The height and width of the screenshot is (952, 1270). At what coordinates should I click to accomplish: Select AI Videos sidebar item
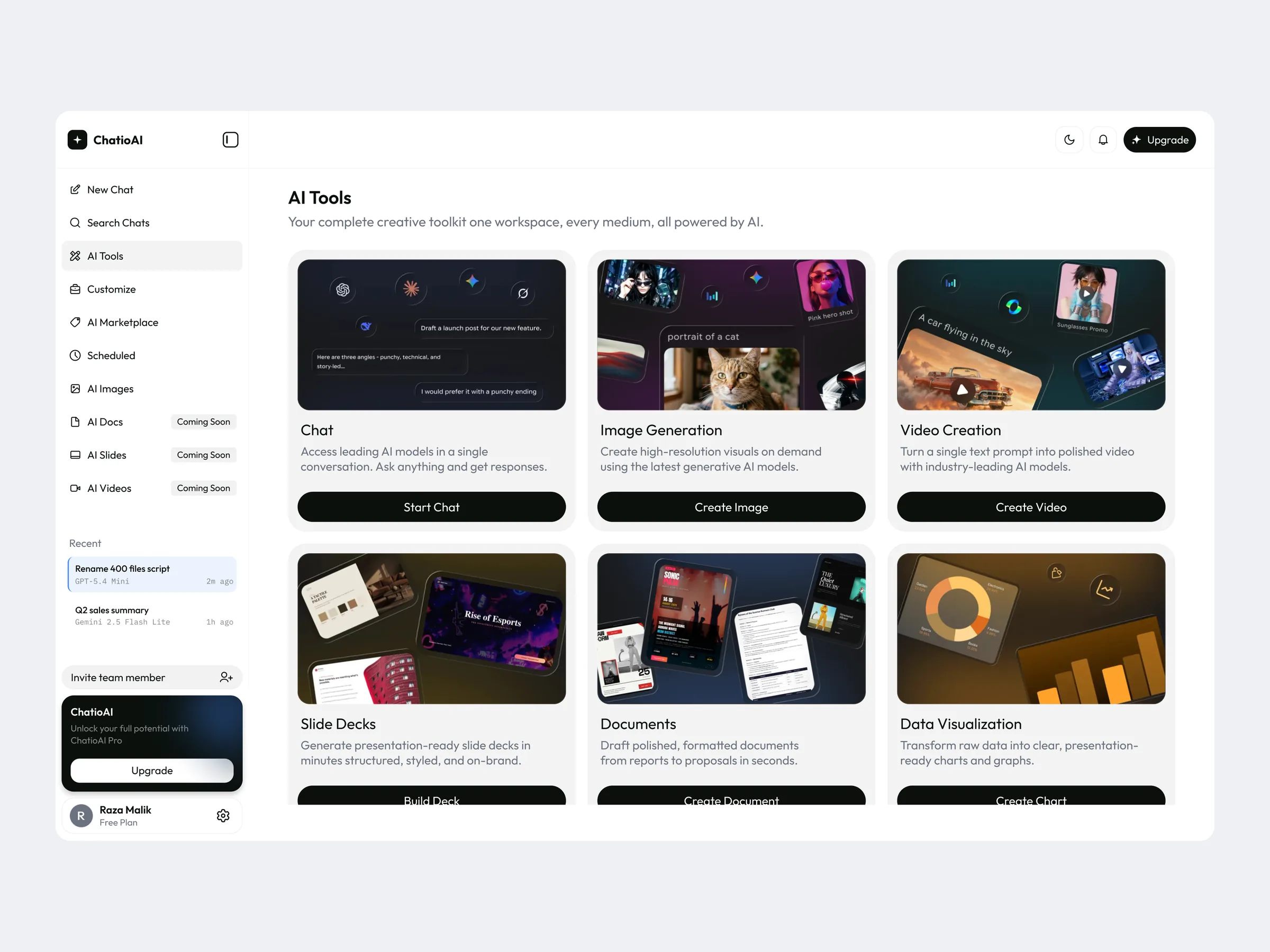tap(152, 488)
